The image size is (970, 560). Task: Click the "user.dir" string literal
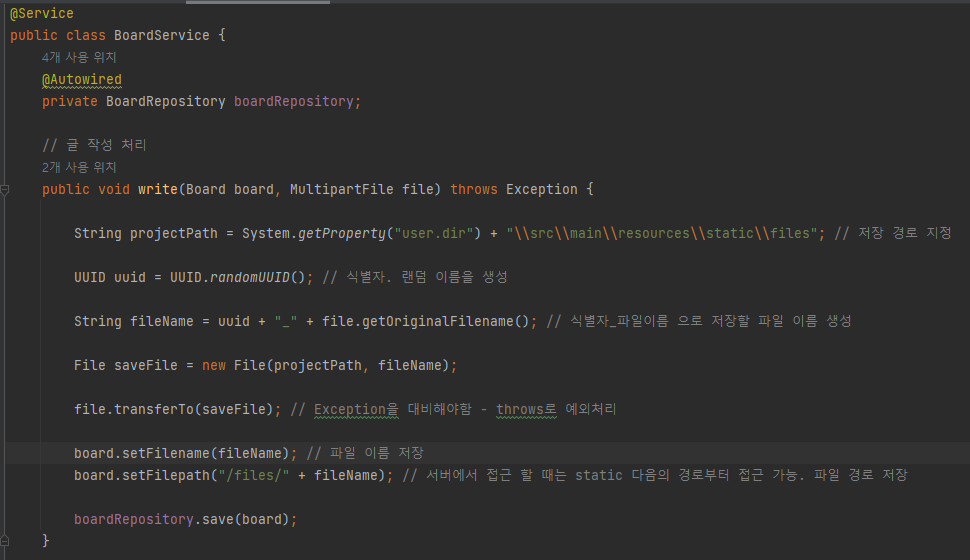(x=434, y=233)
